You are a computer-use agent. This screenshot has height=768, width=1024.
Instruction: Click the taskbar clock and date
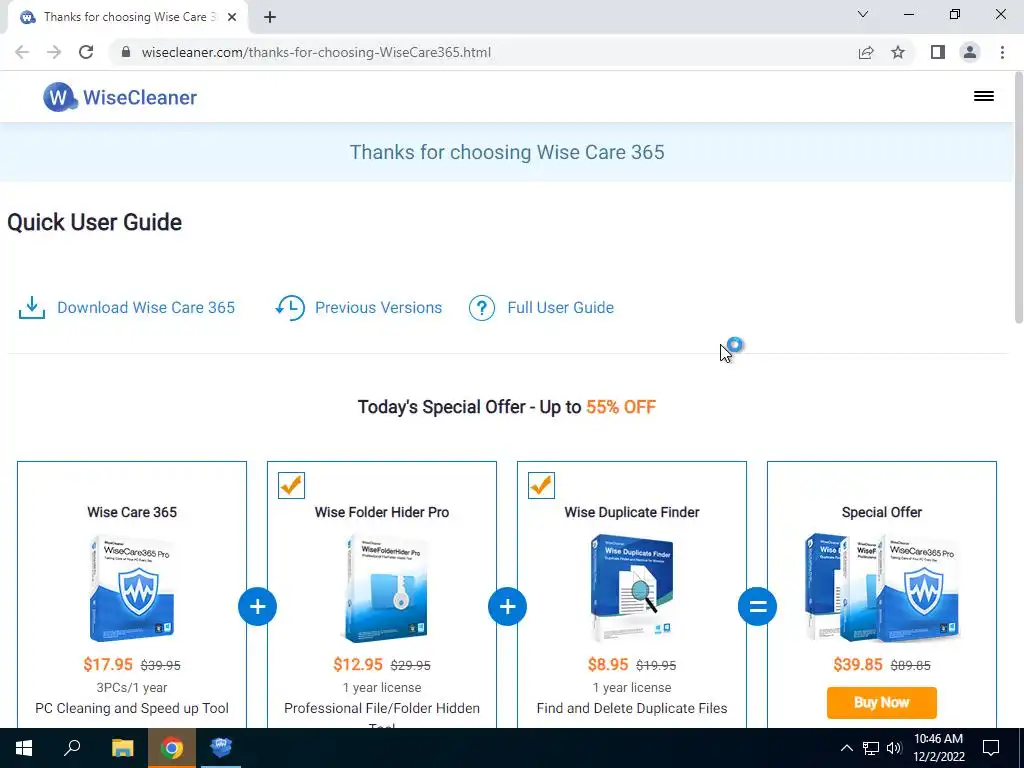[938, 748]
